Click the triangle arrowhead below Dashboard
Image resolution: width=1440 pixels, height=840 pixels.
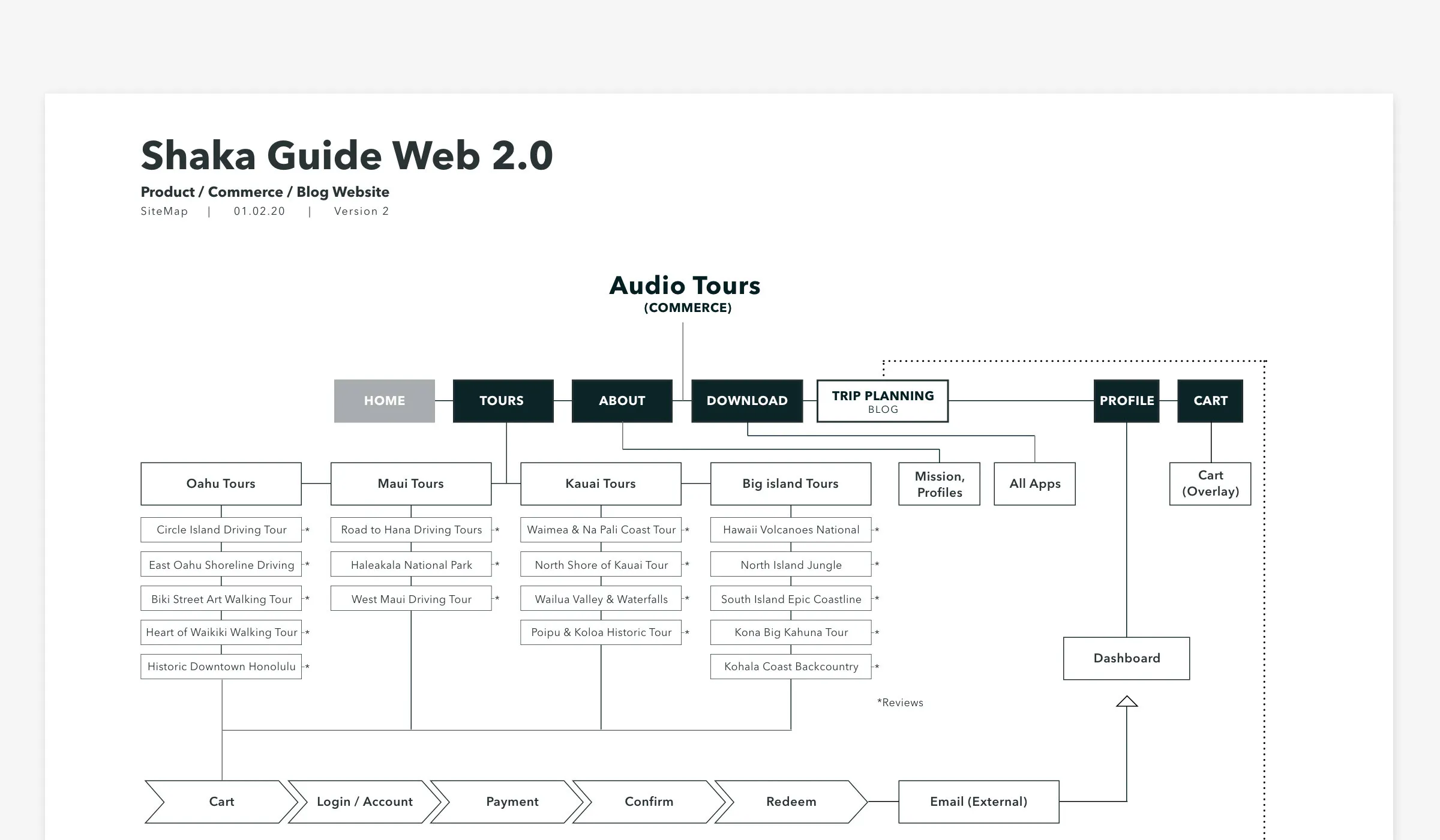point(1127,701)
